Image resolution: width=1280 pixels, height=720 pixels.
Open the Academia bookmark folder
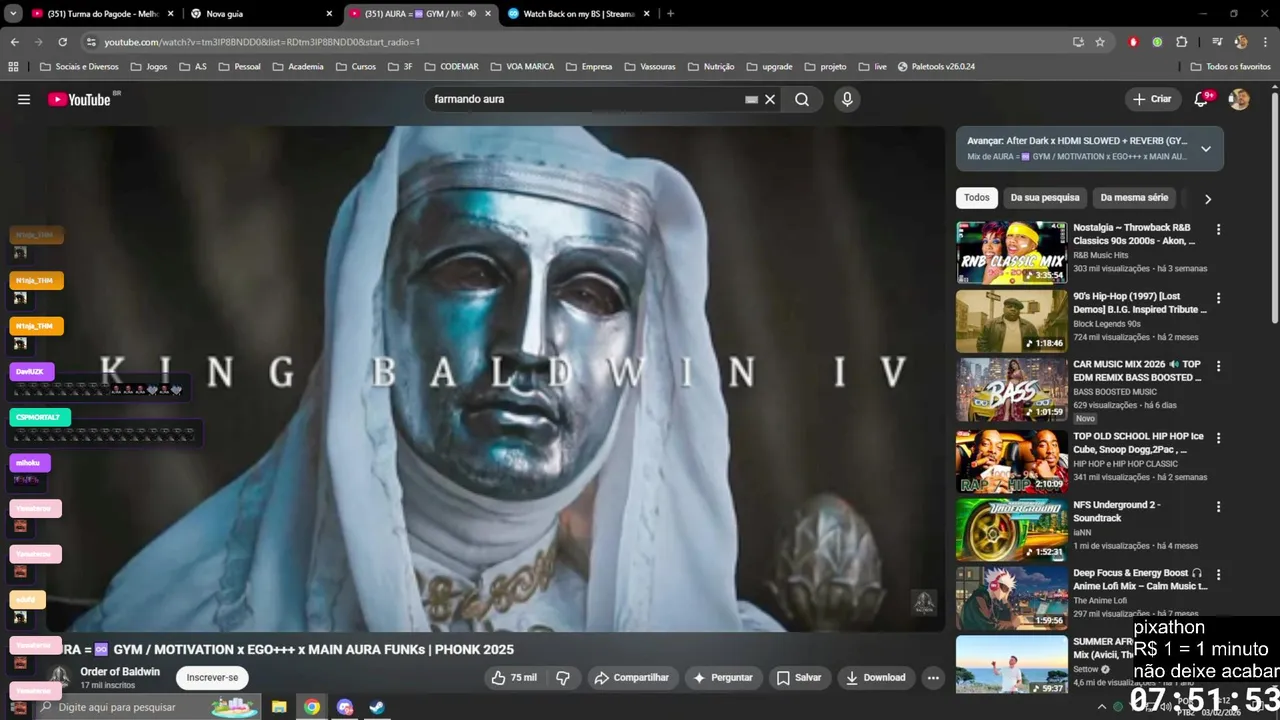[297, 67]
